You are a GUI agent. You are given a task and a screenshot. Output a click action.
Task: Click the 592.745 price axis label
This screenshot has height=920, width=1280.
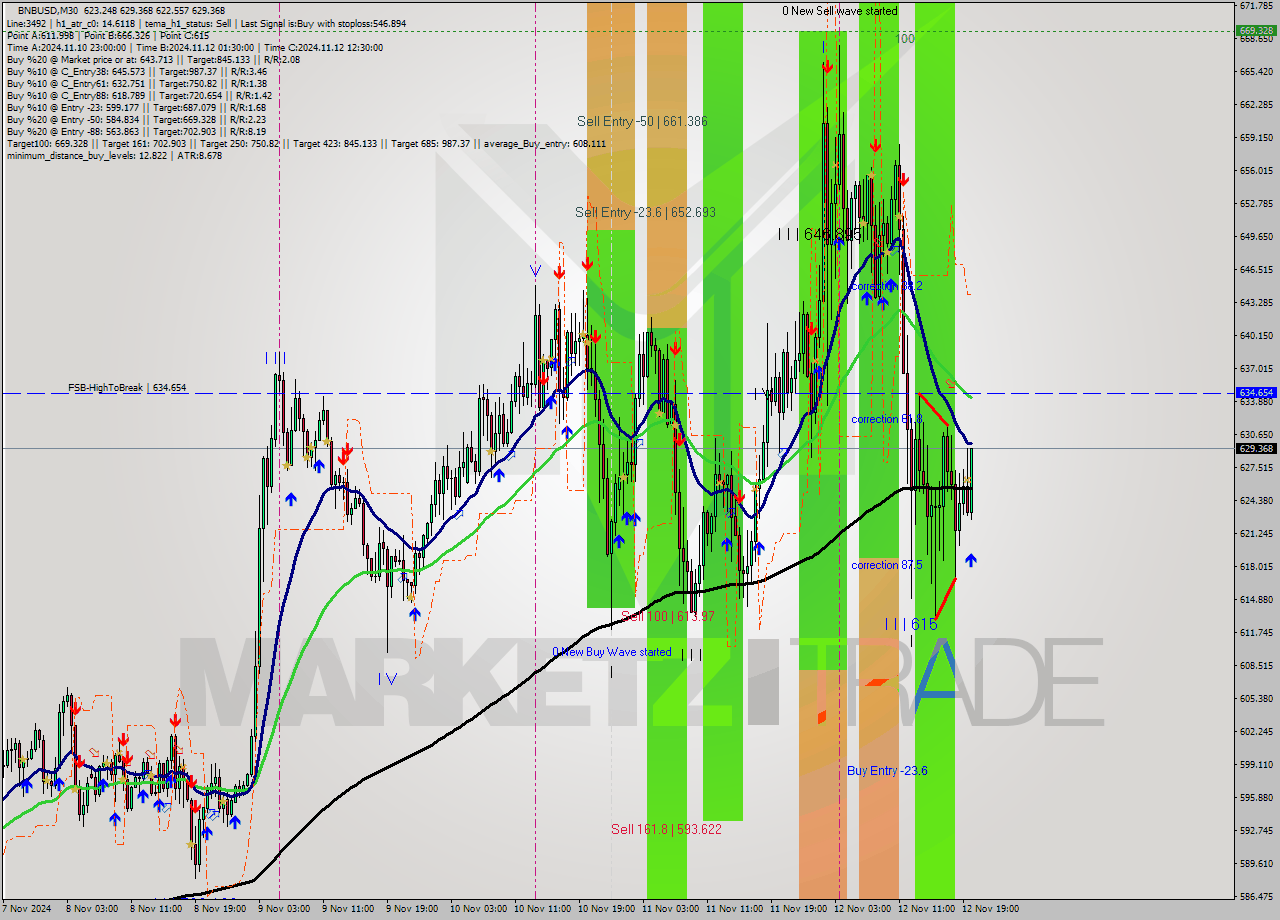tap(1256, 830)
